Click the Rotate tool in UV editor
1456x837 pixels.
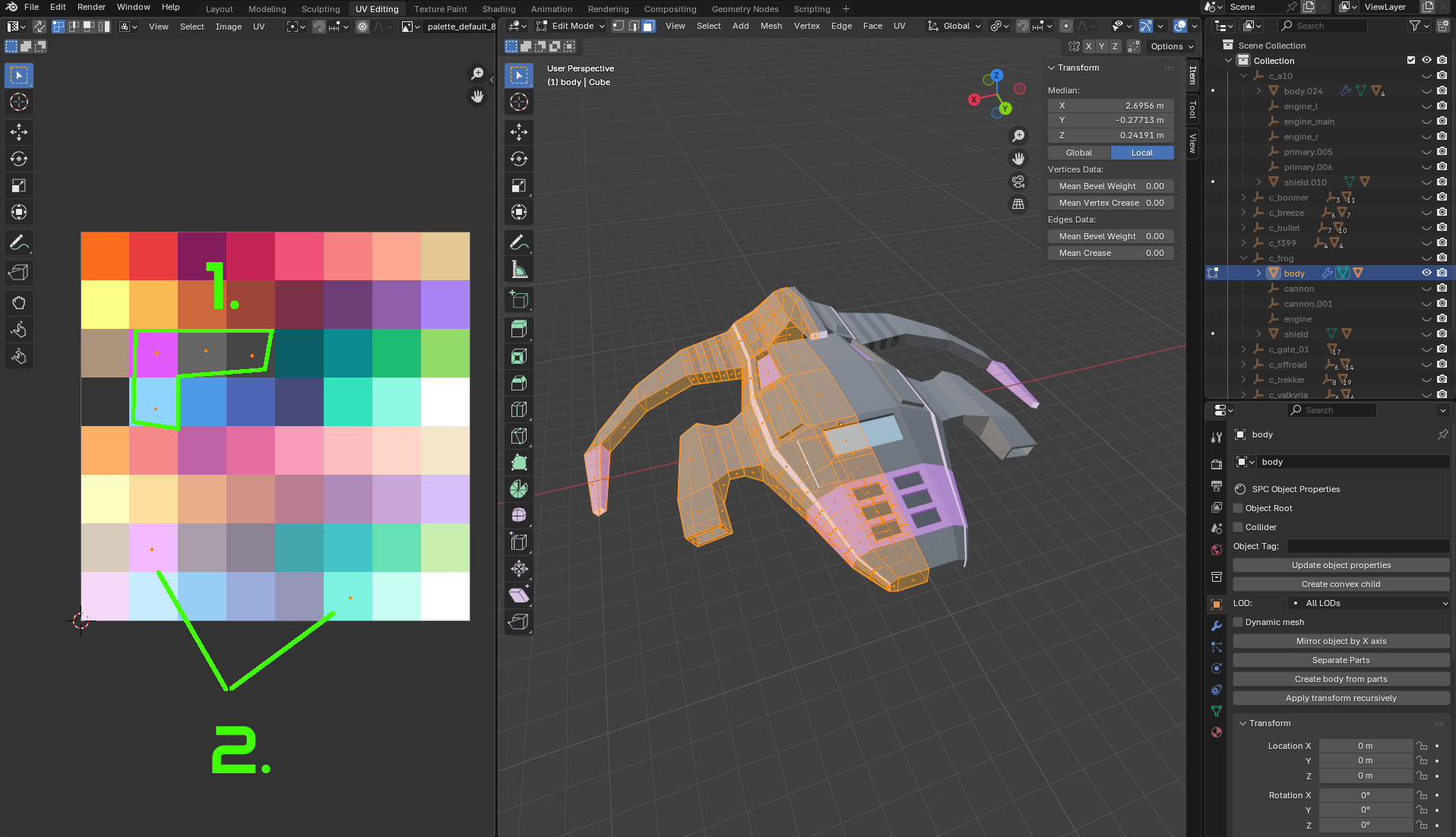click(19, 159)
